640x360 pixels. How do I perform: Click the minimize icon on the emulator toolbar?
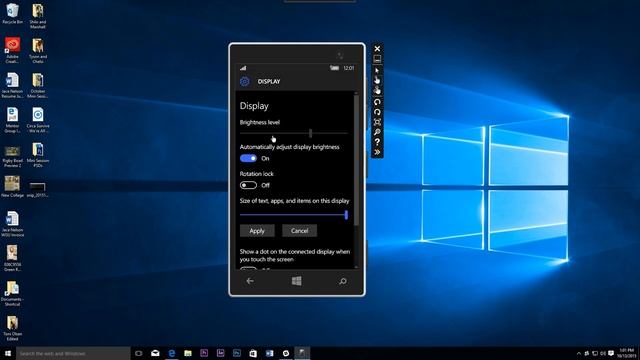pos(377,59)
